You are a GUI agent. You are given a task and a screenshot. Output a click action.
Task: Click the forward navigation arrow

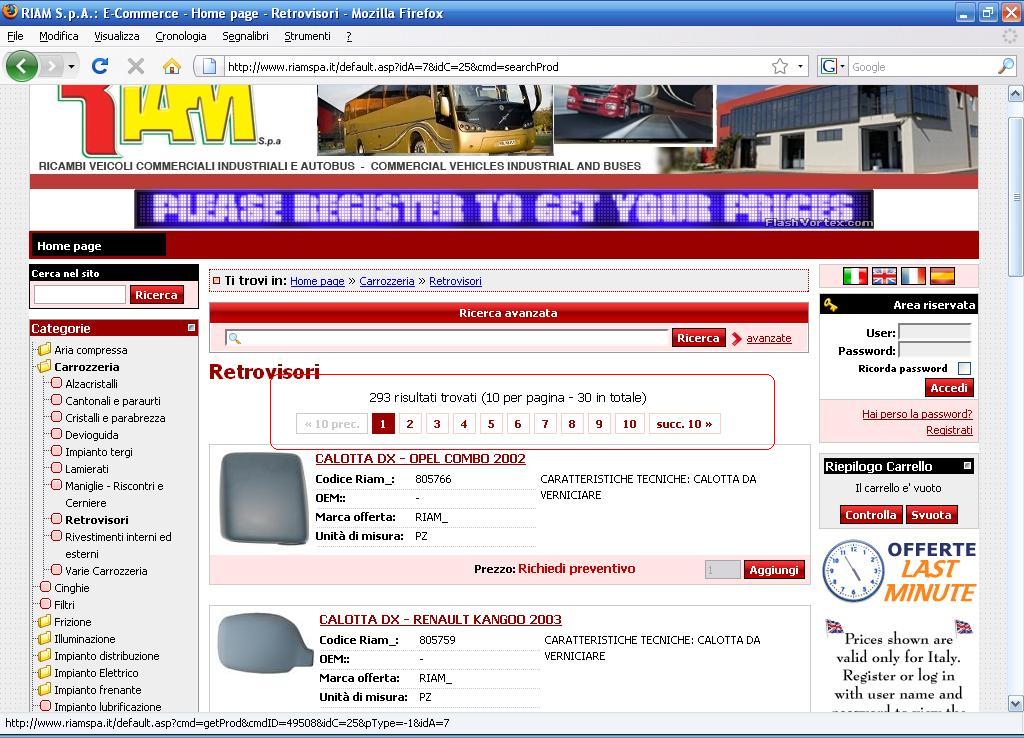coord(52,66)
